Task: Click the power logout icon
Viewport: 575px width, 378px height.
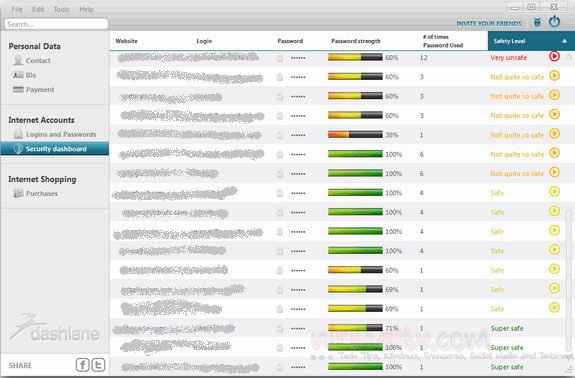Action: 554,22
